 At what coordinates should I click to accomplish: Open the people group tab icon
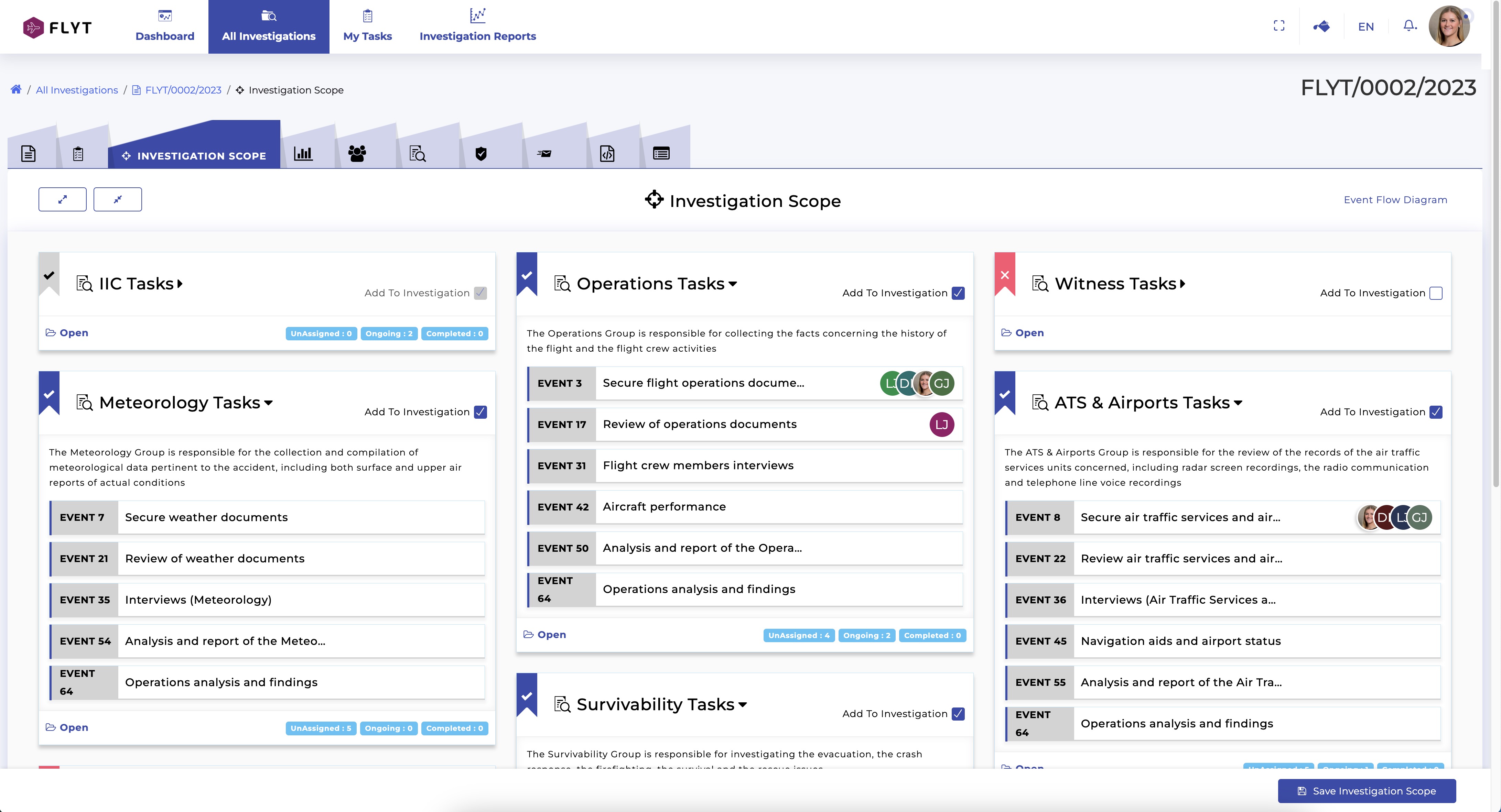[x=357, y=154]
